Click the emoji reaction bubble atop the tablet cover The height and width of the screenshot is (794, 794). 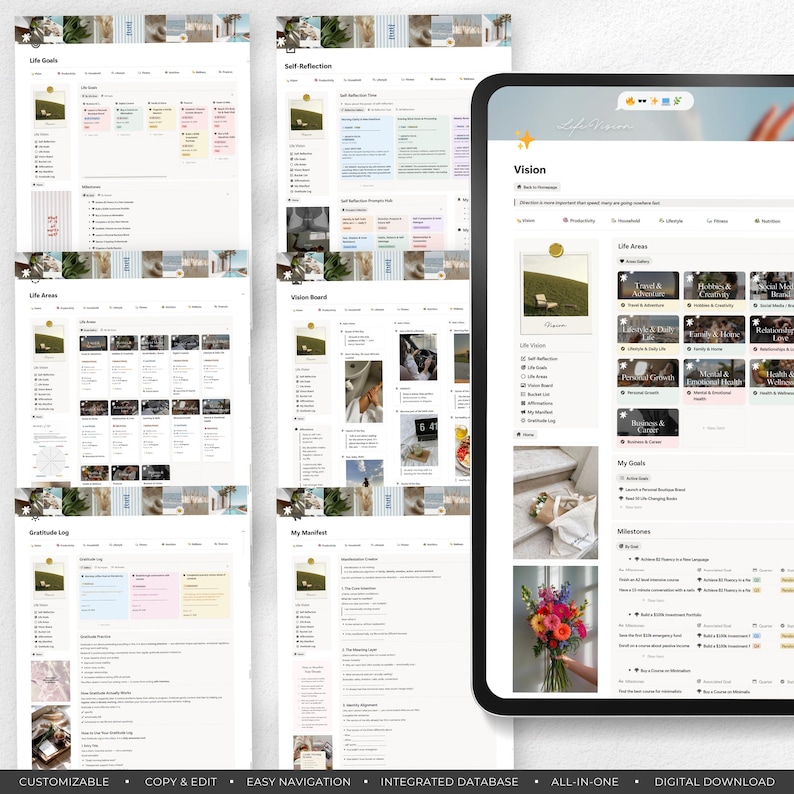coord(655,101)
